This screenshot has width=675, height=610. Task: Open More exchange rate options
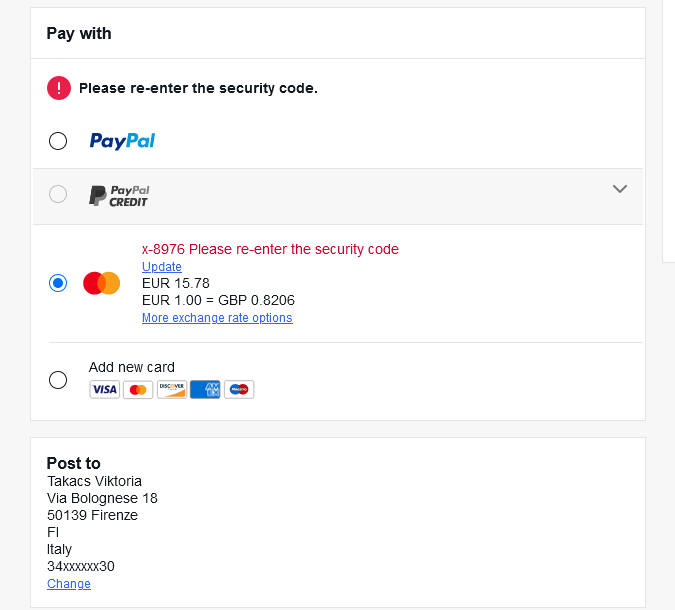tap(217, 318)
